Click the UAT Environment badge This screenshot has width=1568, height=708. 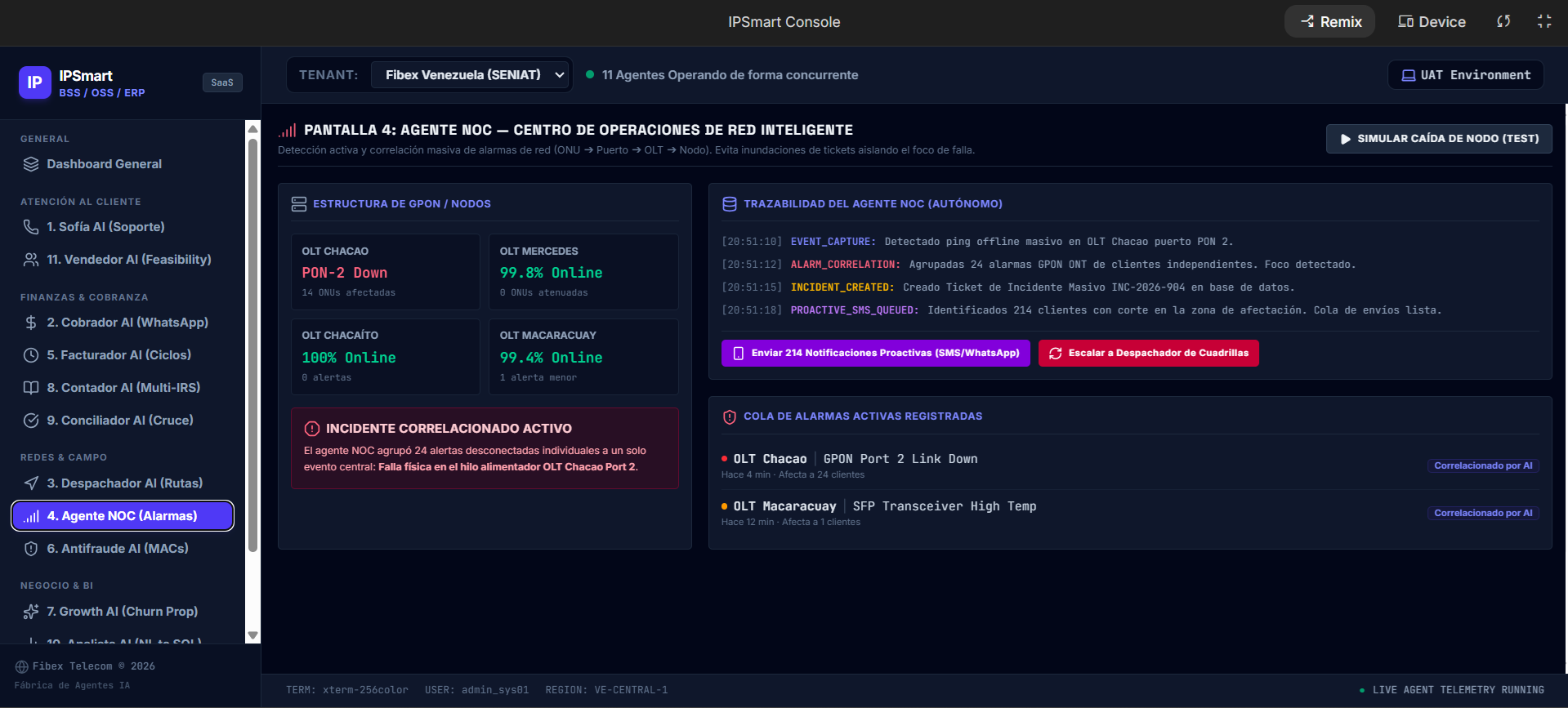1466,75
